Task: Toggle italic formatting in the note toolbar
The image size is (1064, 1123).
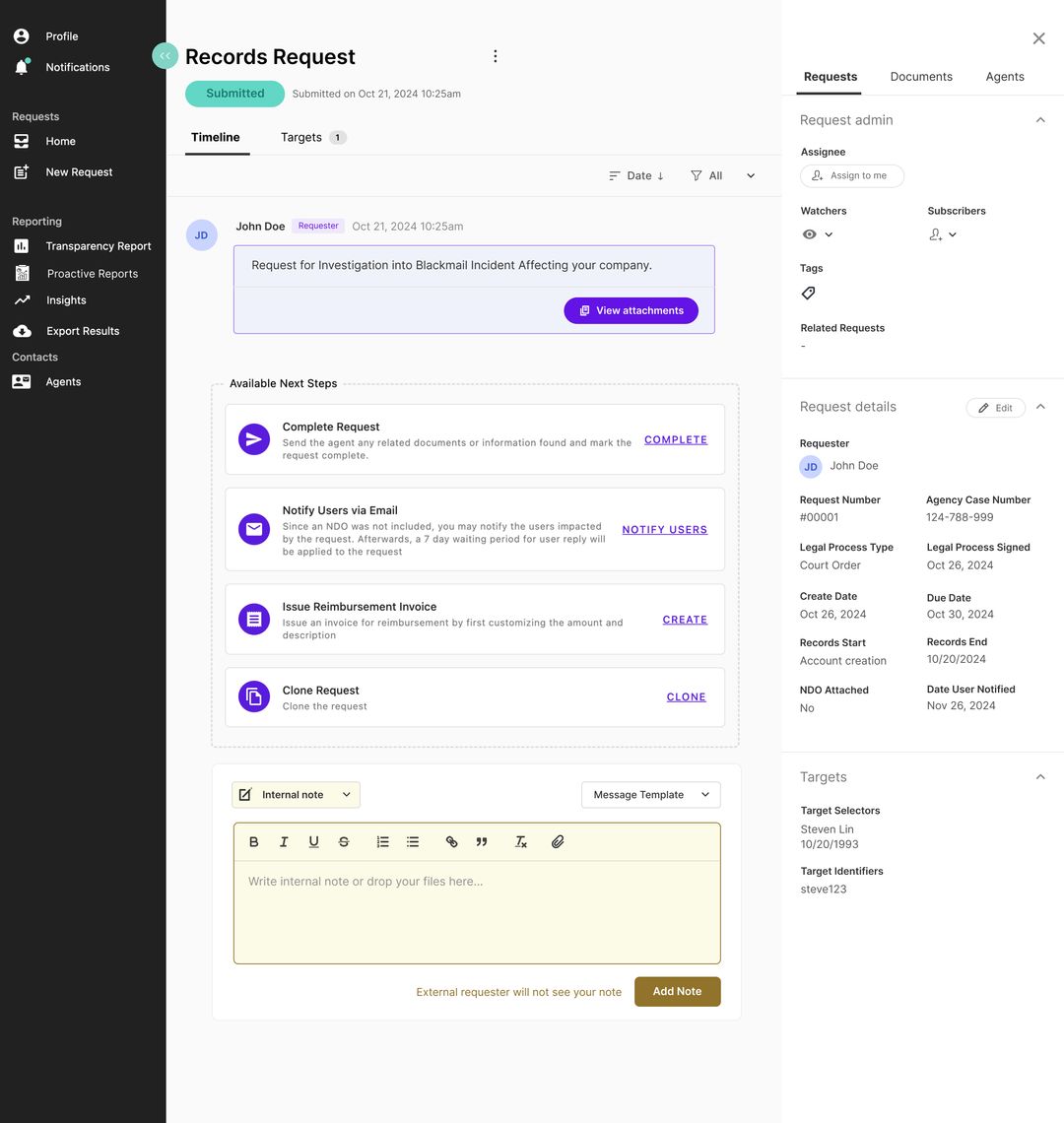Action: click(284, 841)
